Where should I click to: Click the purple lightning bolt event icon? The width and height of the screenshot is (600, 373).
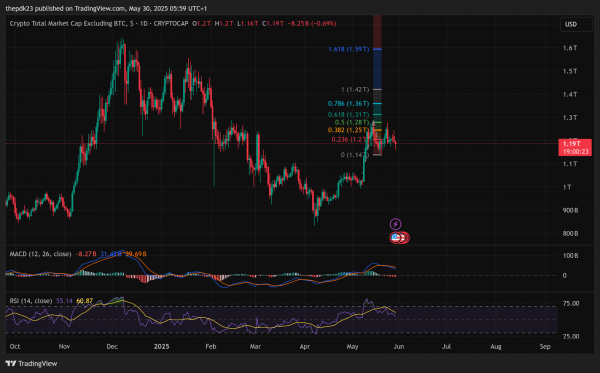point(395,224)
